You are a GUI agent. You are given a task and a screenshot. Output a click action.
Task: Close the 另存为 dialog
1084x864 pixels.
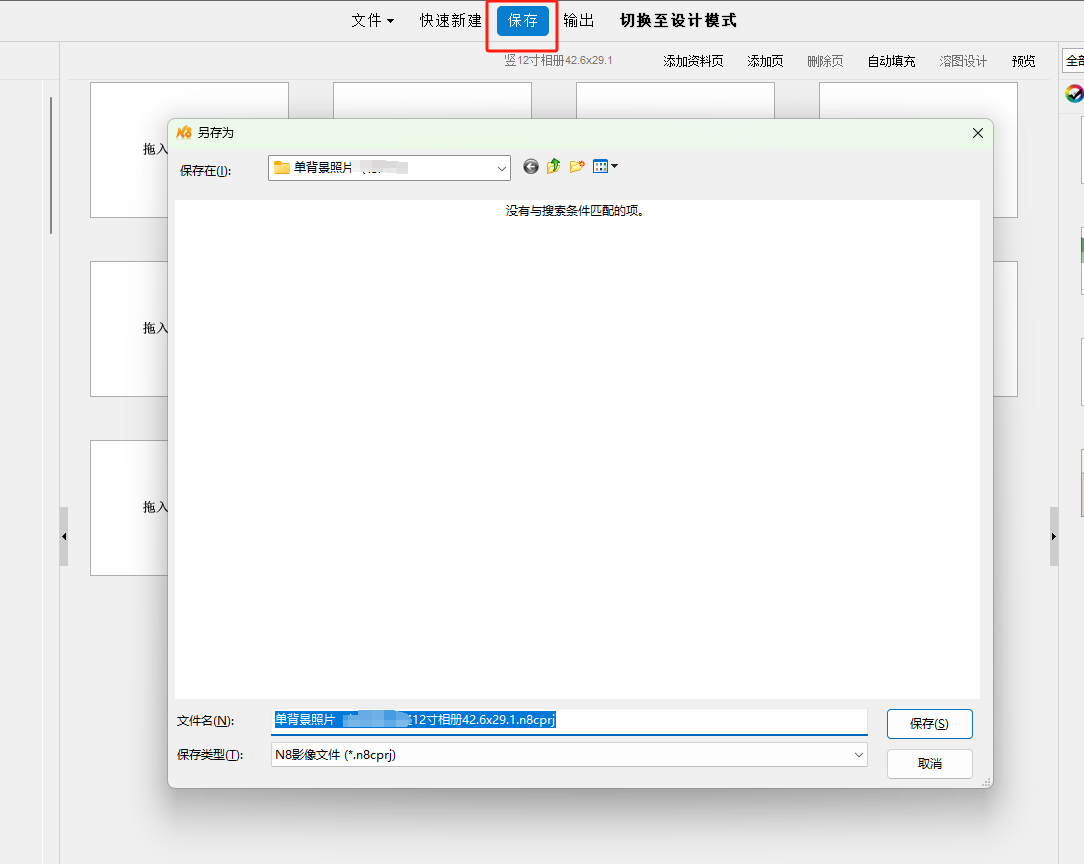point(978,133)
